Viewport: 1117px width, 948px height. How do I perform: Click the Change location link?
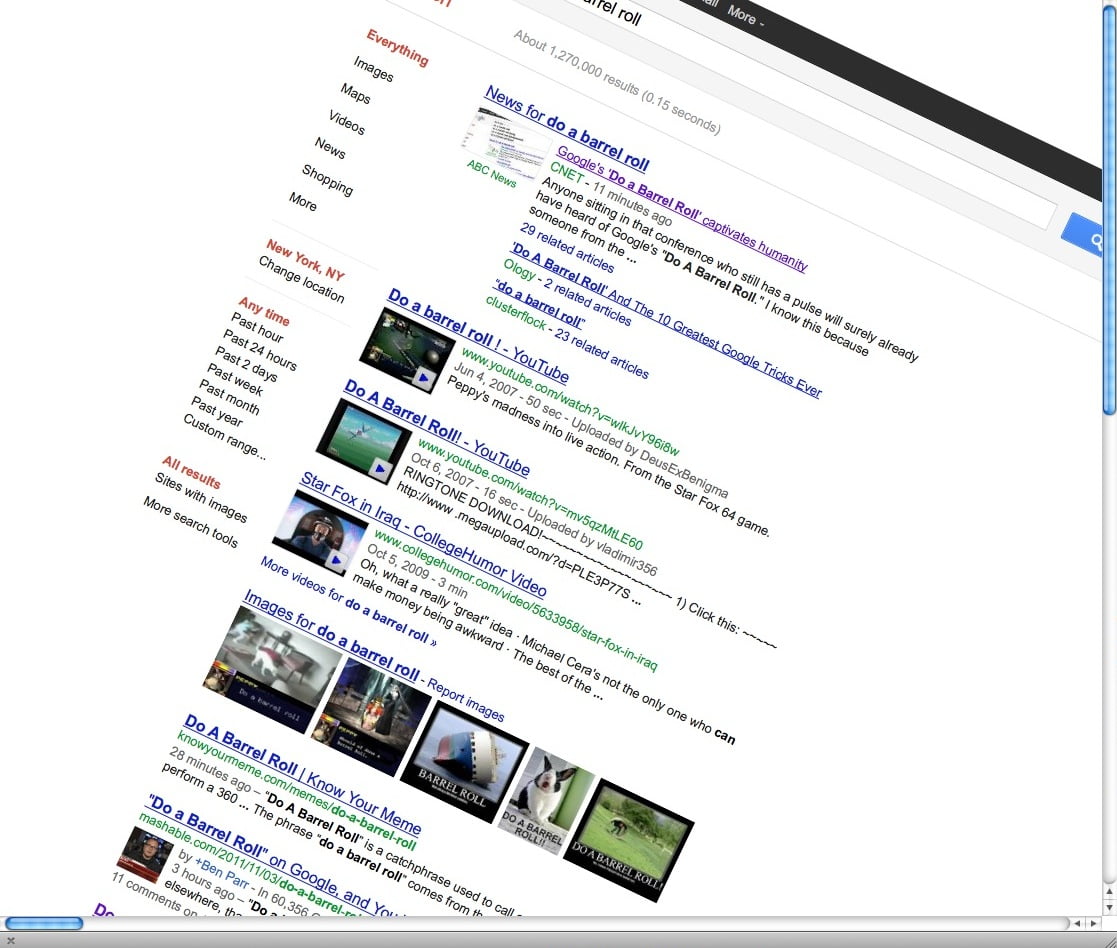[301, 279]
